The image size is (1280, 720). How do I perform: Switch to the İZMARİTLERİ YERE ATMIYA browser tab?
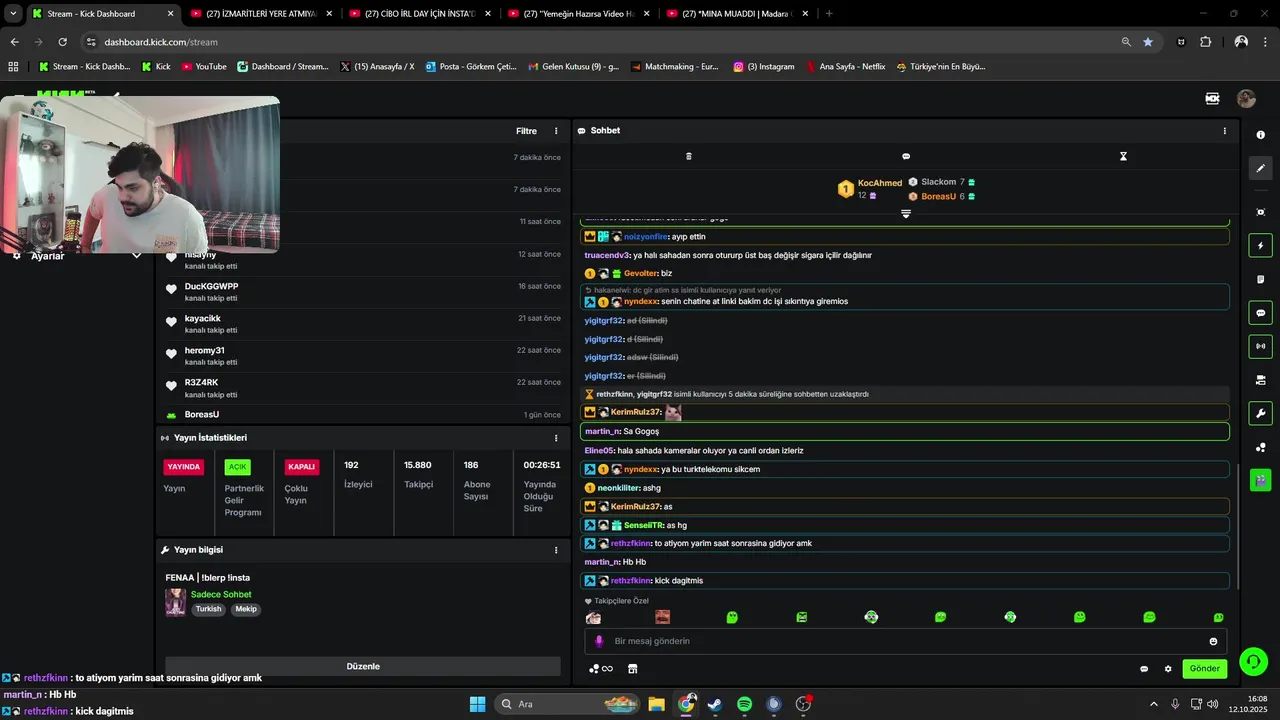(261, 14)
